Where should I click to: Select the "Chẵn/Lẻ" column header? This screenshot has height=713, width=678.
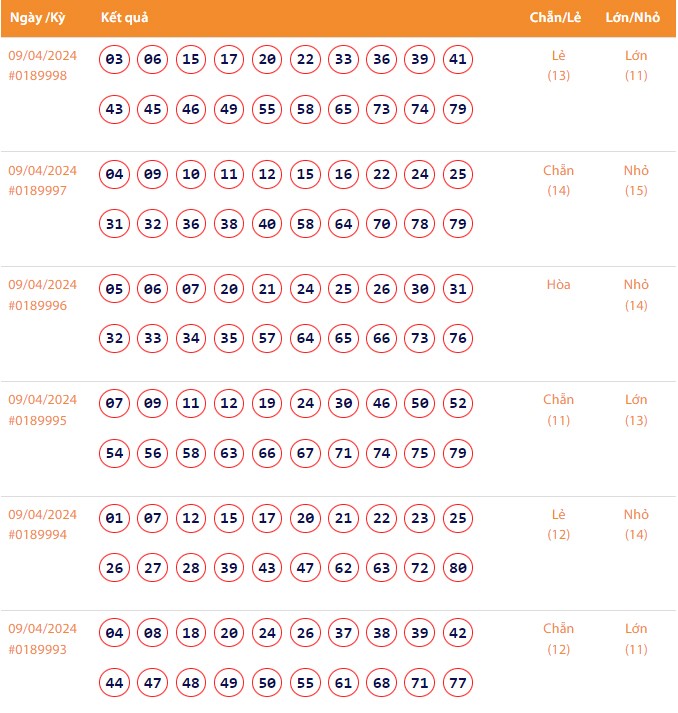click(x=558, y=18)
